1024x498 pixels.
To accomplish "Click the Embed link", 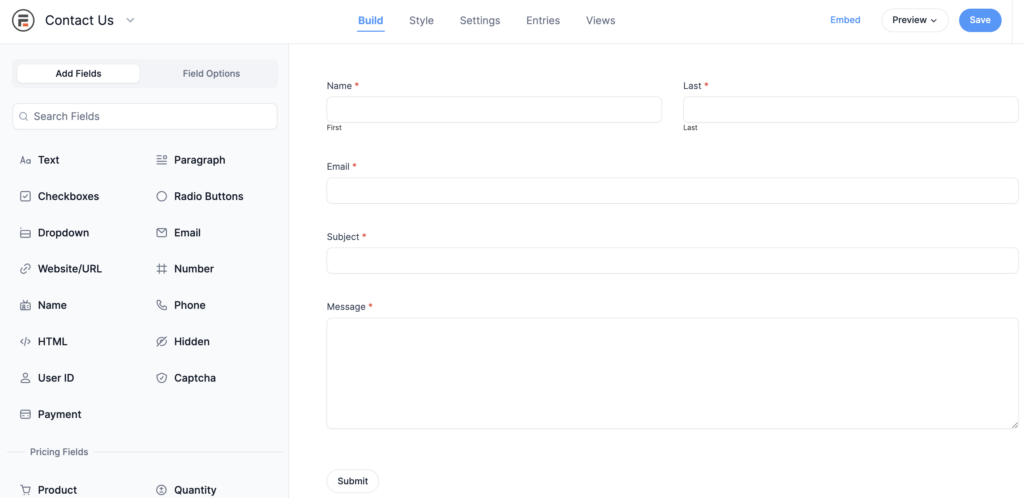I will pos(845,20).
